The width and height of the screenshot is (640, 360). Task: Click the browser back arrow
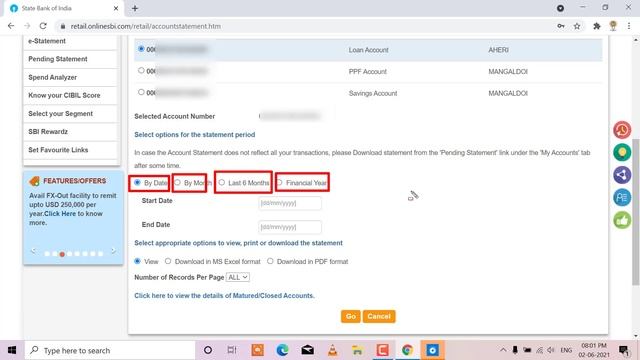click(11, 26)
